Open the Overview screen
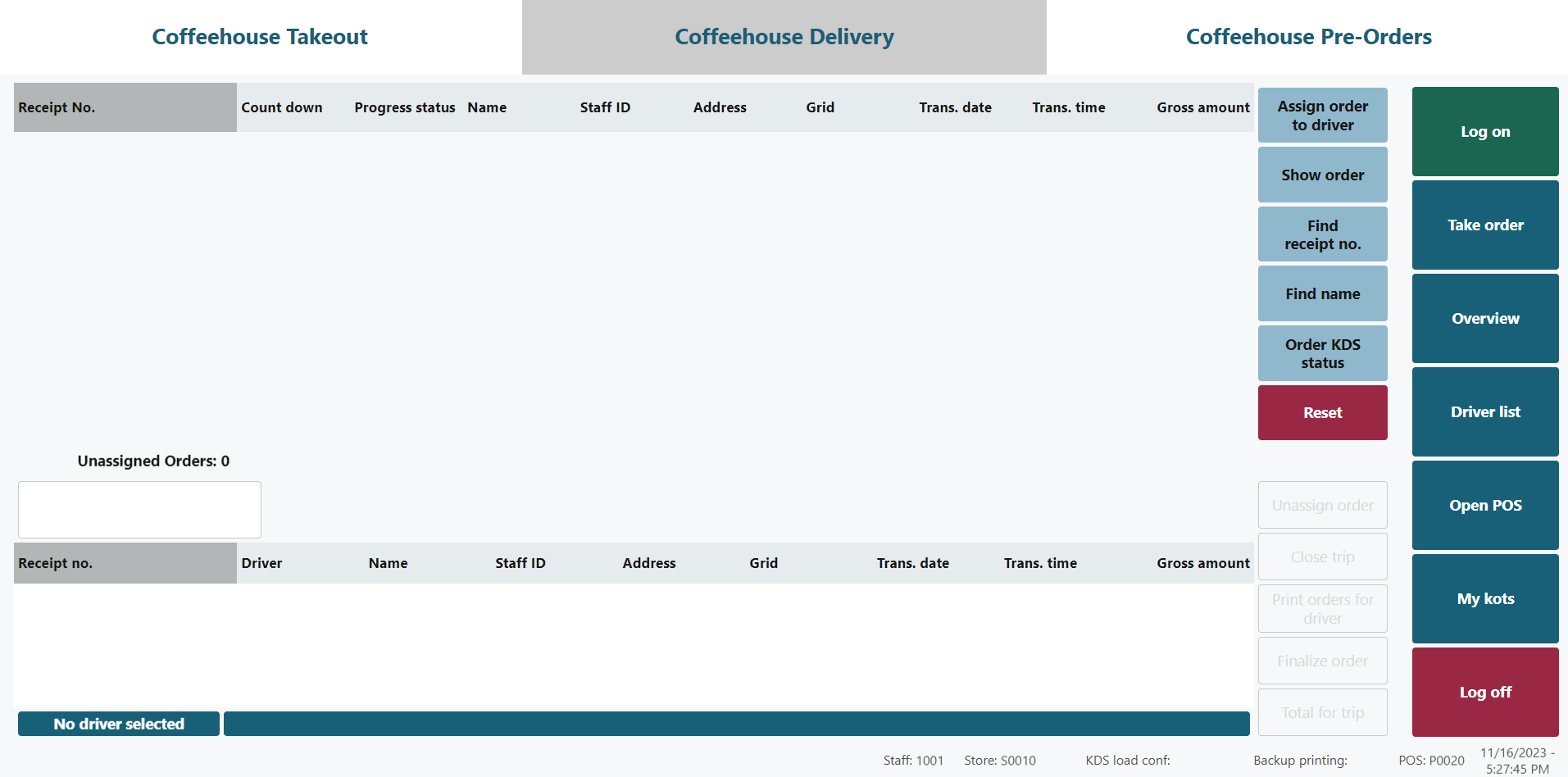Image resolution: width=1568 pixels, height=777 pixels. [x=1485, y=318]
